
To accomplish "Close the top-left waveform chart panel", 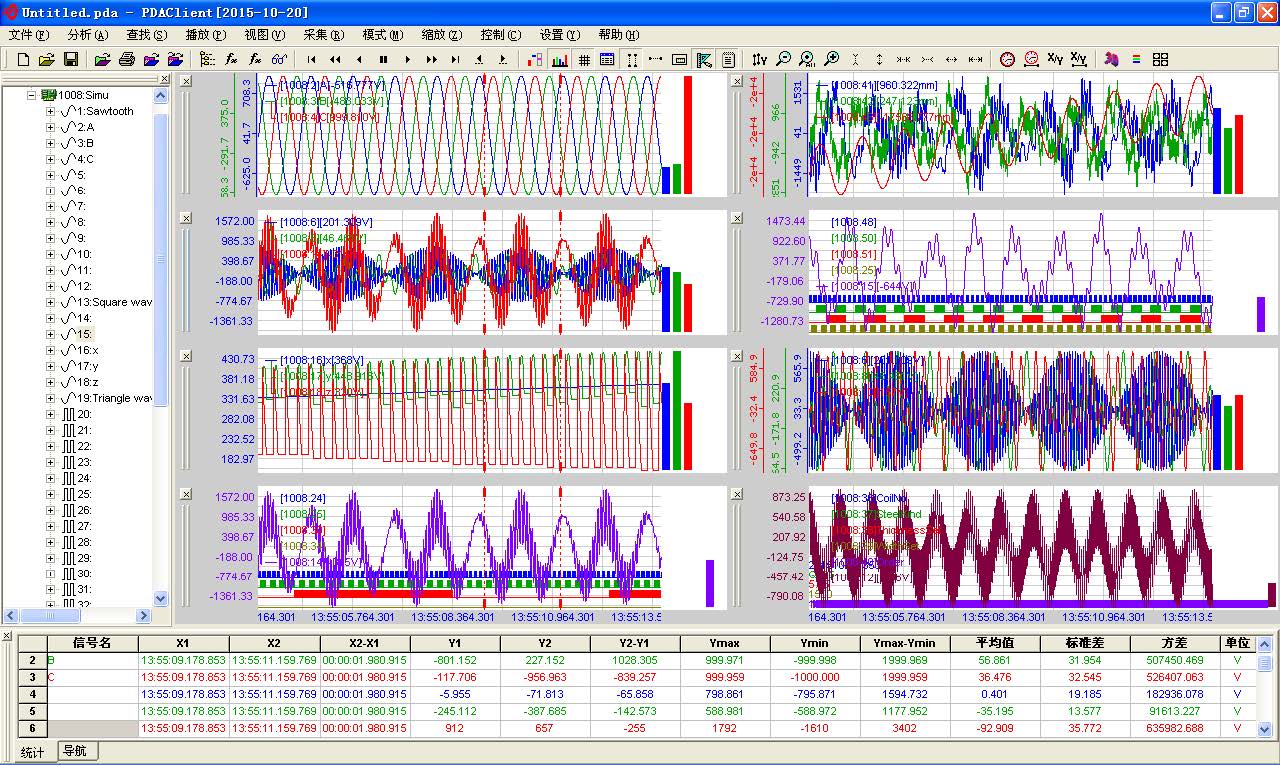I will [186, 81].
